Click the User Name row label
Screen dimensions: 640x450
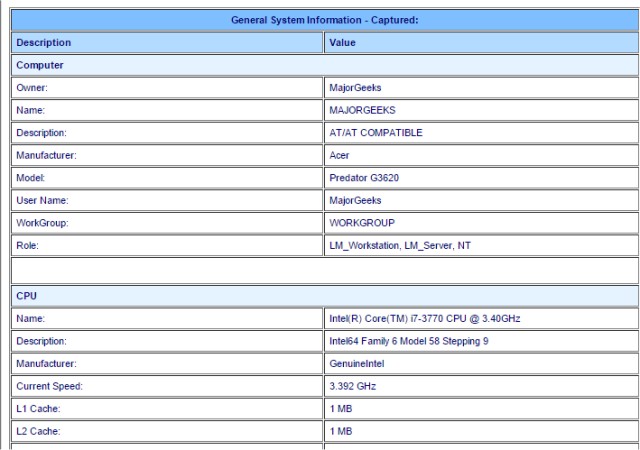[x=167, y=200]
